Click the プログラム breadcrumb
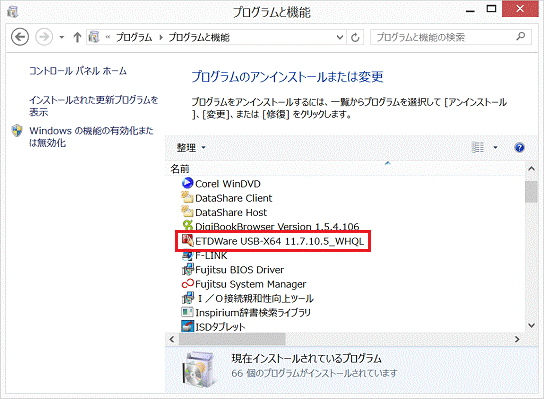The height and width of the screenshot is (399, 544). (x=134, y=37)
